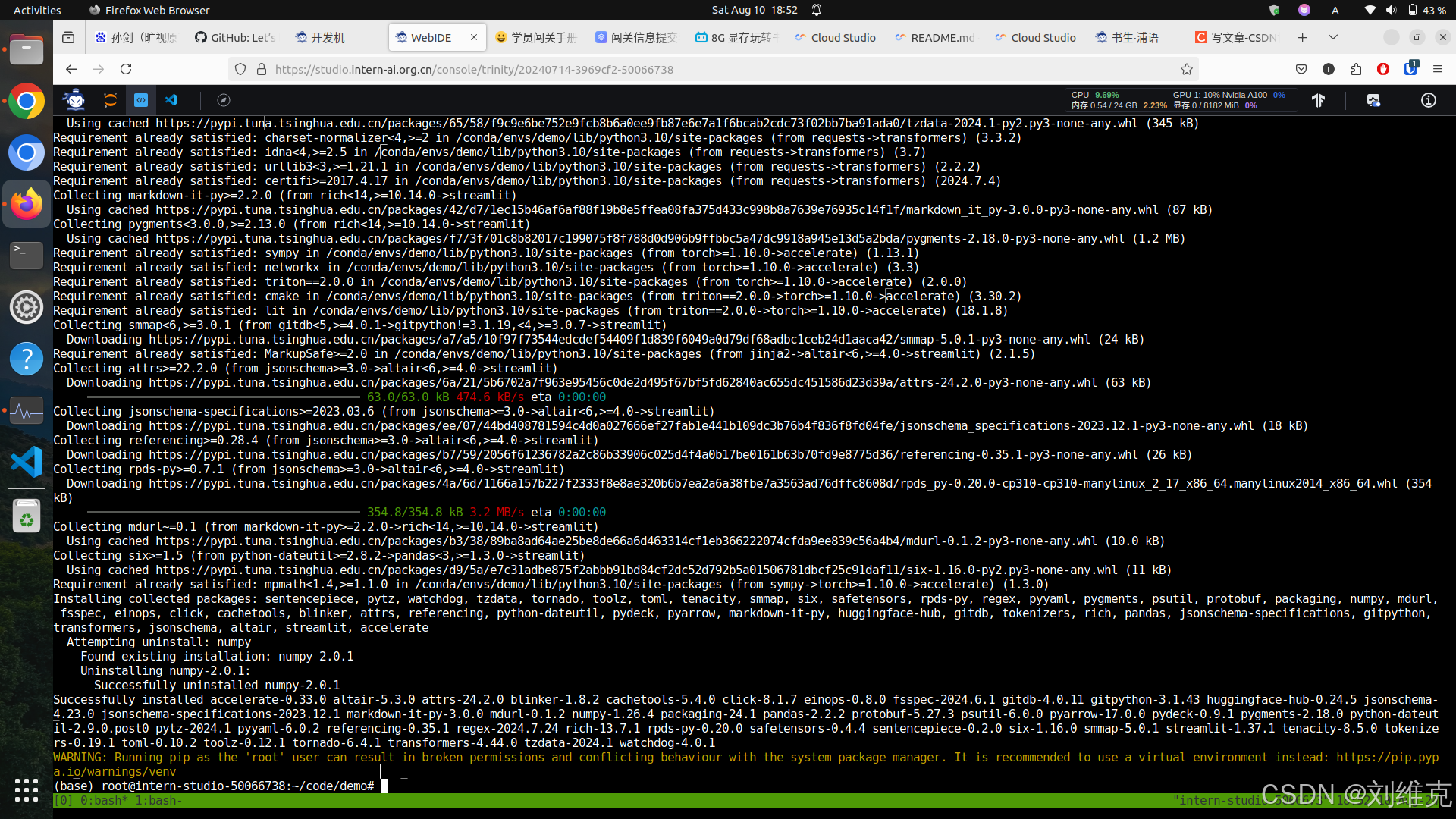The image size is (1456, 819).
Task: Launch Chromium from the dock
Action: pyautogui.click(x=27, y=152)
